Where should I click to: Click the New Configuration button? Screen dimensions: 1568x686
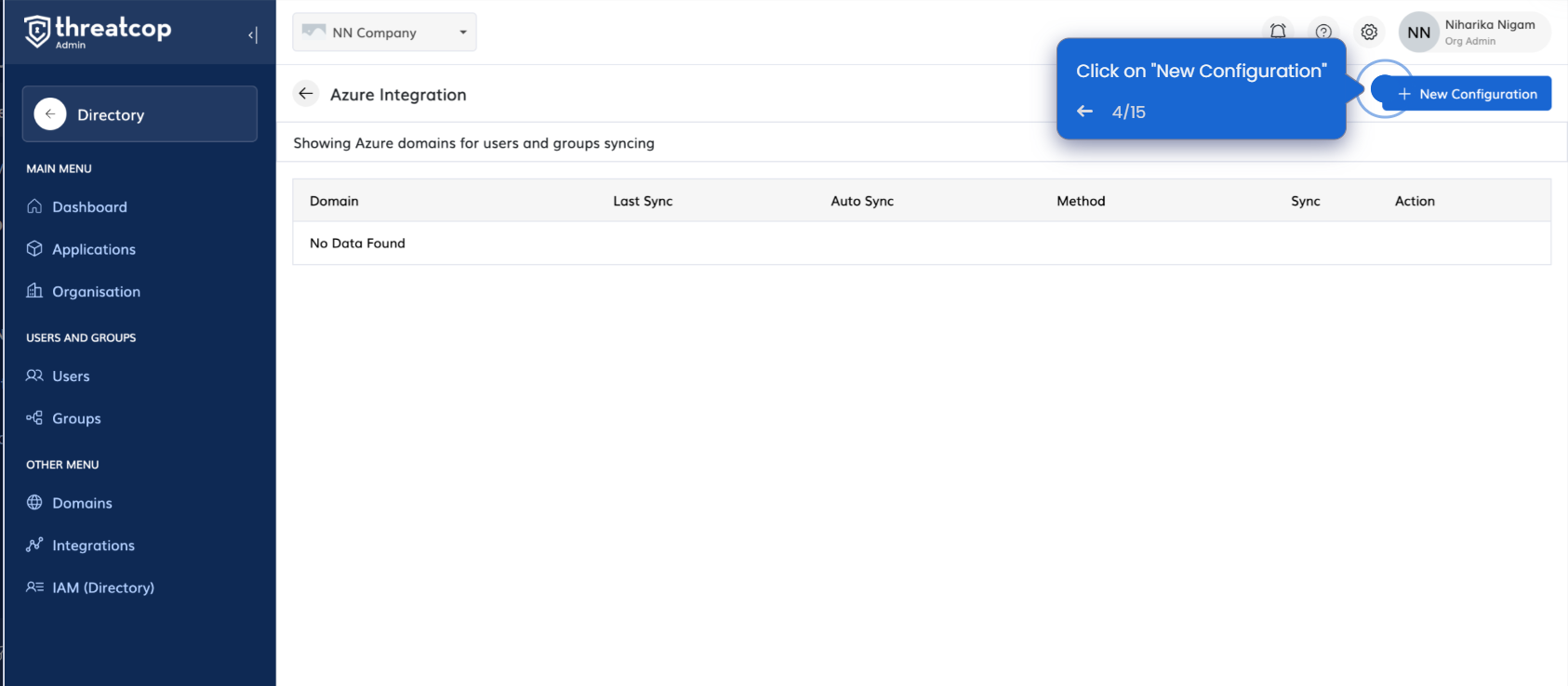1467,94
